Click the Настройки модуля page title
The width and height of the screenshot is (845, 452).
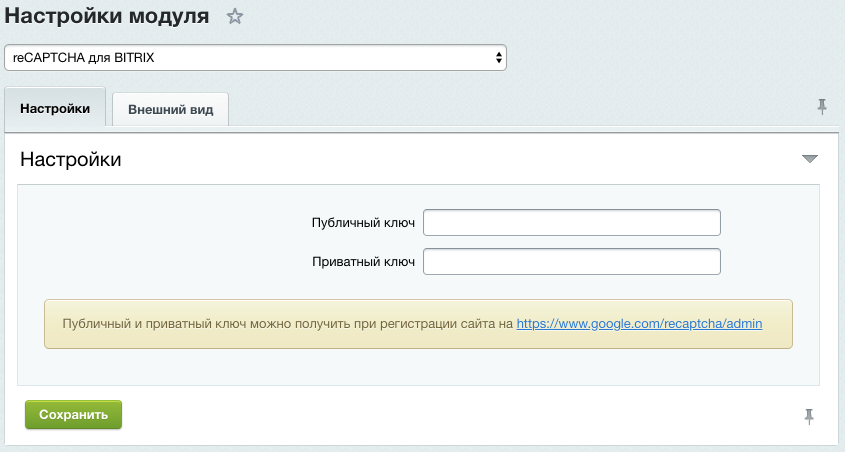pyautogui.click(x=108, y=17)
